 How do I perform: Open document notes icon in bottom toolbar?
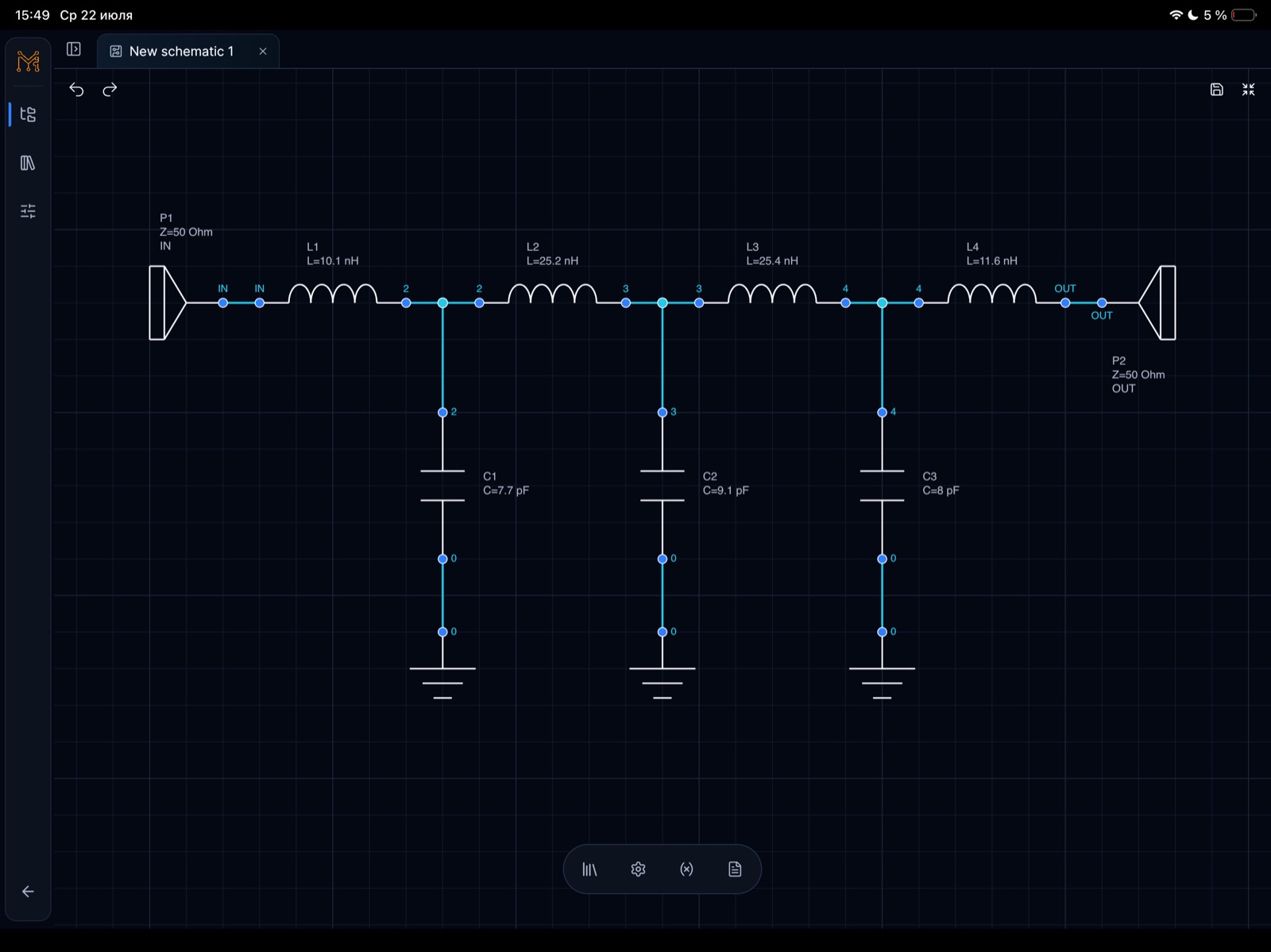[x=735, y=869]
